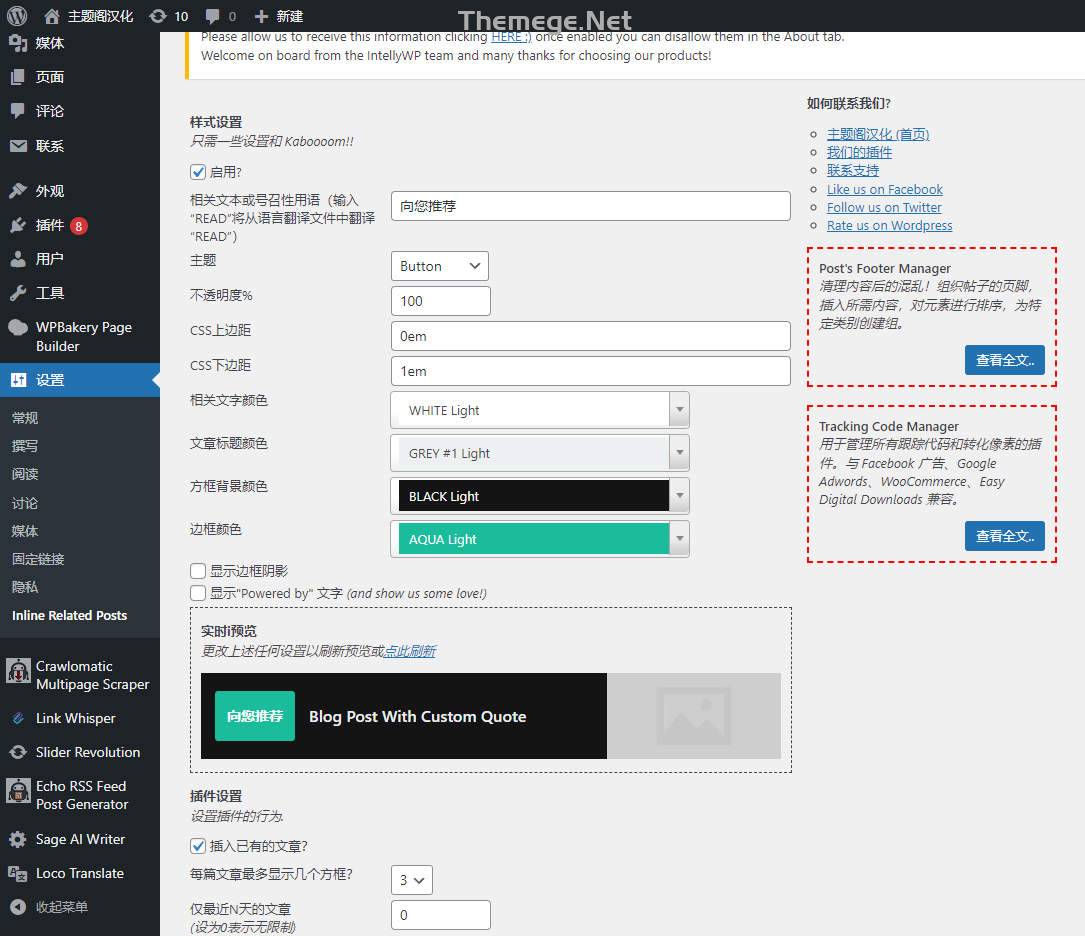Click the Sage AI Writer gear icon
The width and height of the screenshot is (1085, 936).
click(18, 839)
